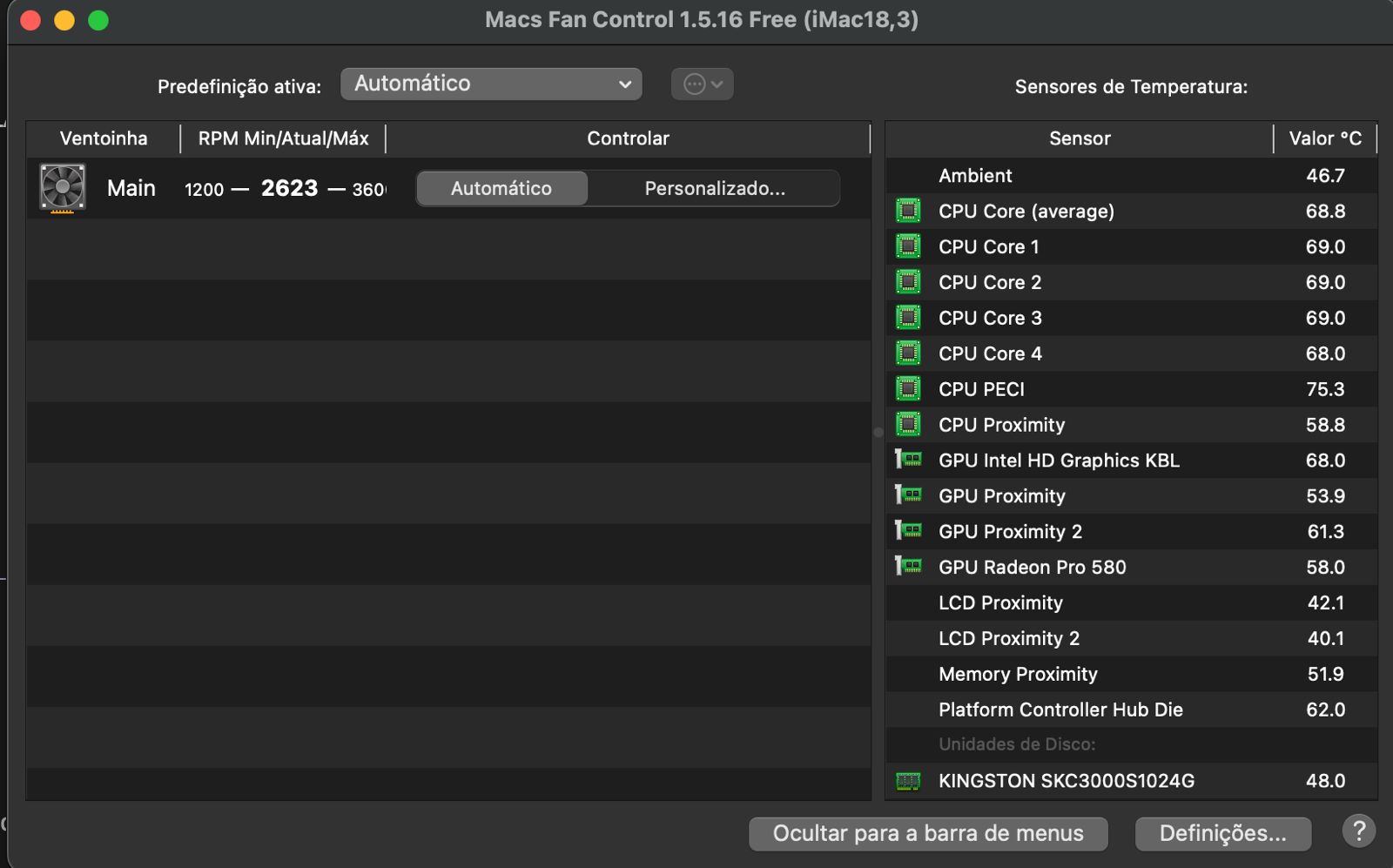The width and height of the screenshot is (1393, 868).
Task: Click the GPU Radeon Pro 580 card icon
Action: coord(908,567)
